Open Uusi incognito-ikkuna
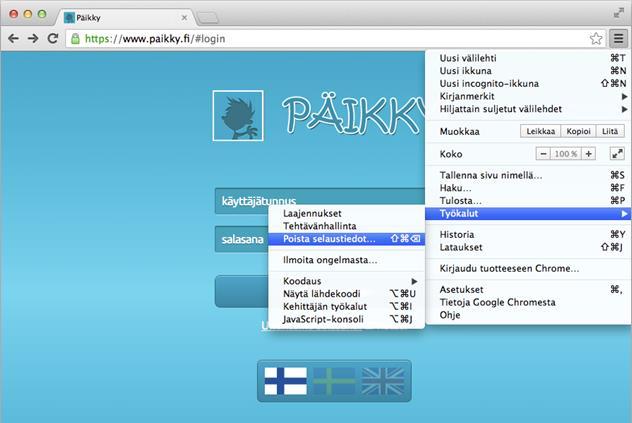This screenshot has height=423, width=632. pyautogui.click(x=528, y=83)
